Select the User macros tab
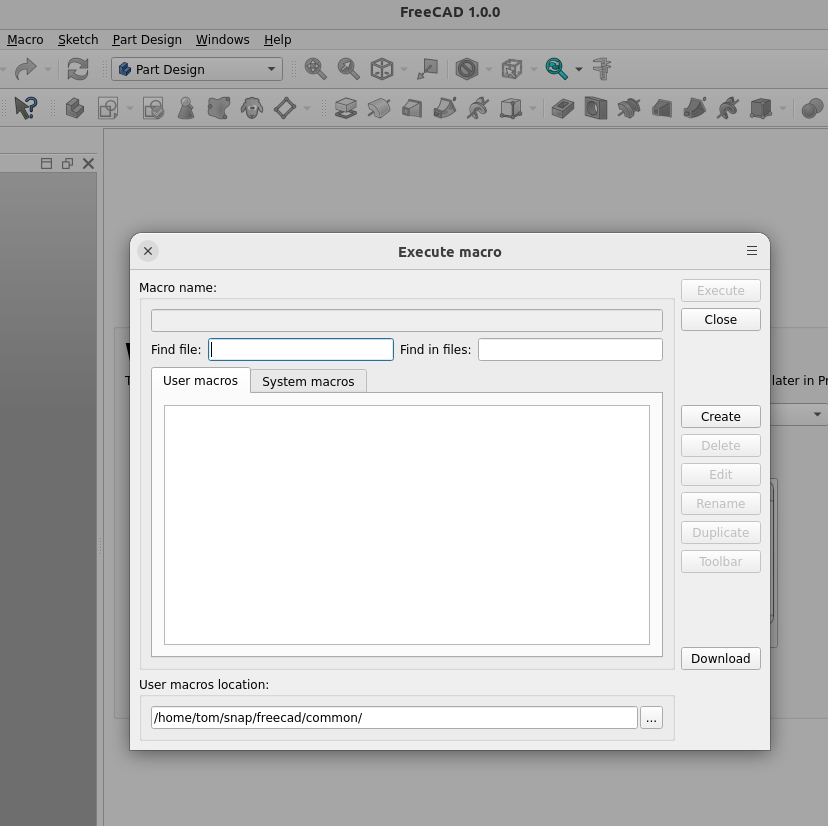This screenshot has height=826, width=828. coord(200,381)
